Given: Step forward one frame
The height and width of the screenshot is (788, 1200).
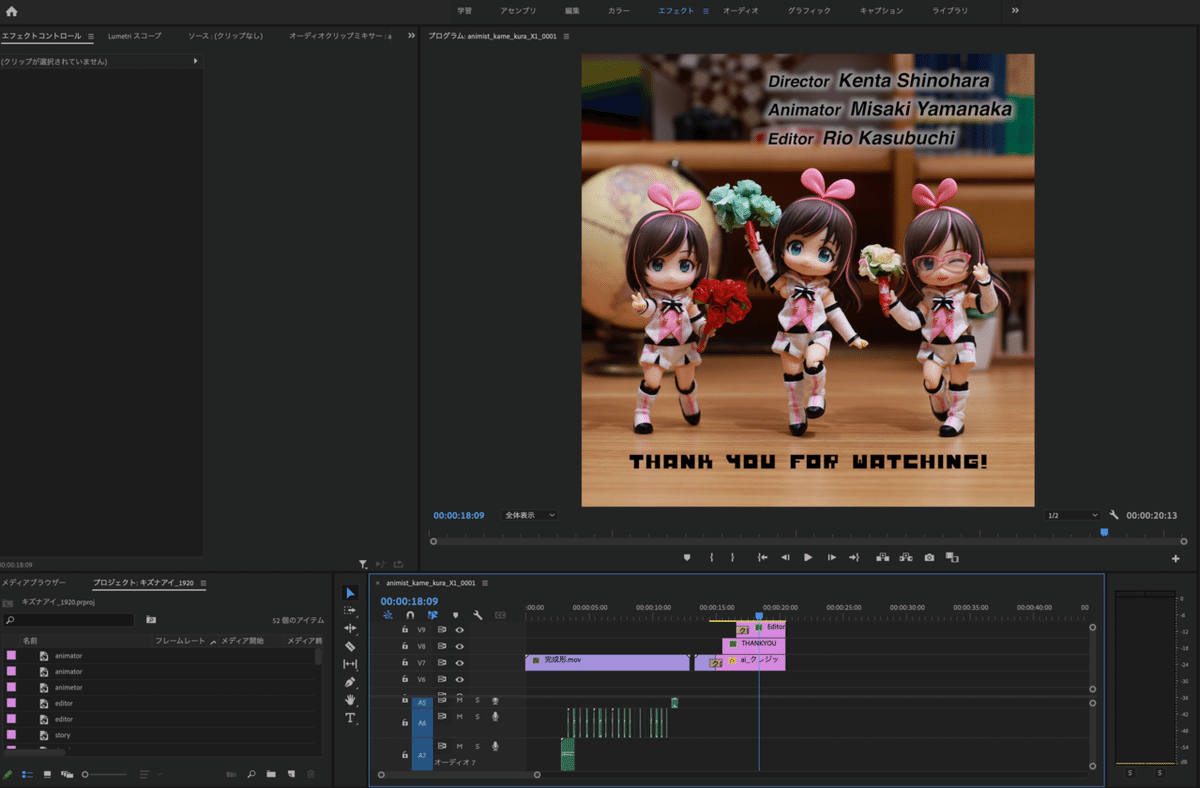Looking at the screenshot, I should coord(831,557).
